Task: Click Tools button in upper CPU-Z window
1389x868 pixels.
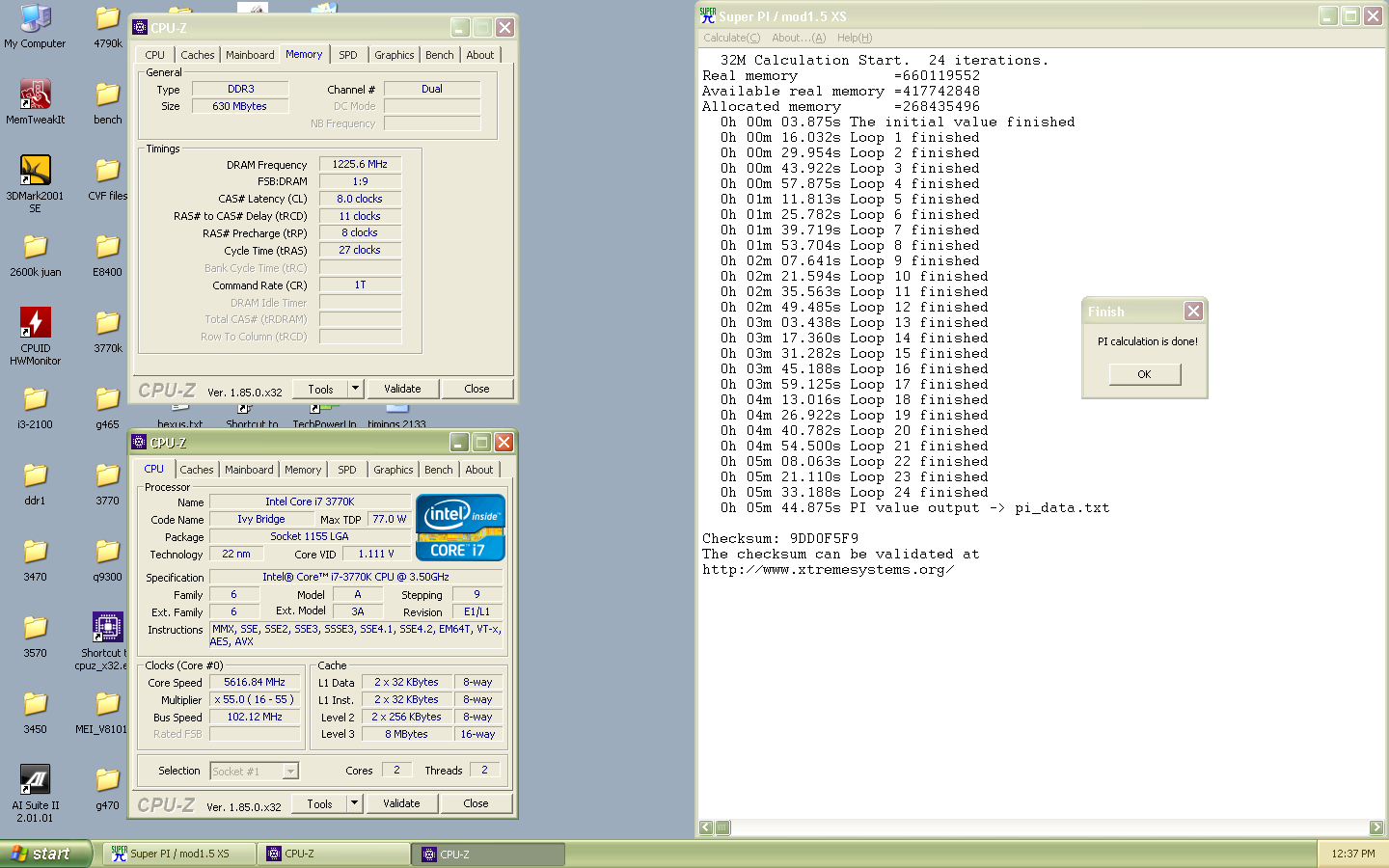Action: click(320, 389)
